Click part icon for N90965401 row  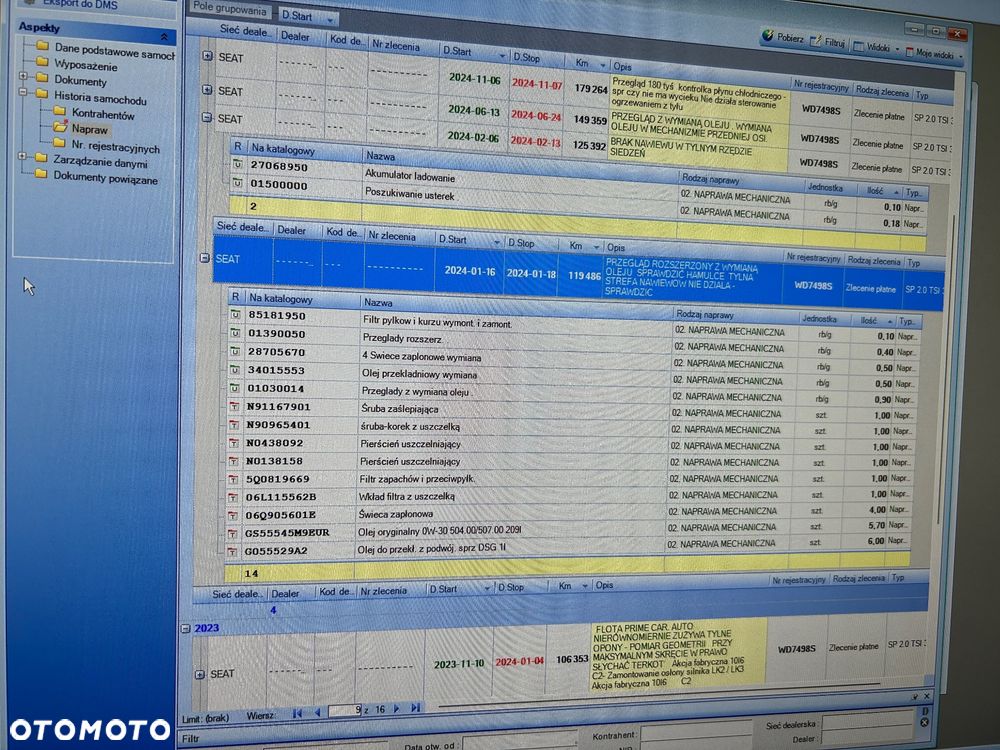click(x=234, y=425)
